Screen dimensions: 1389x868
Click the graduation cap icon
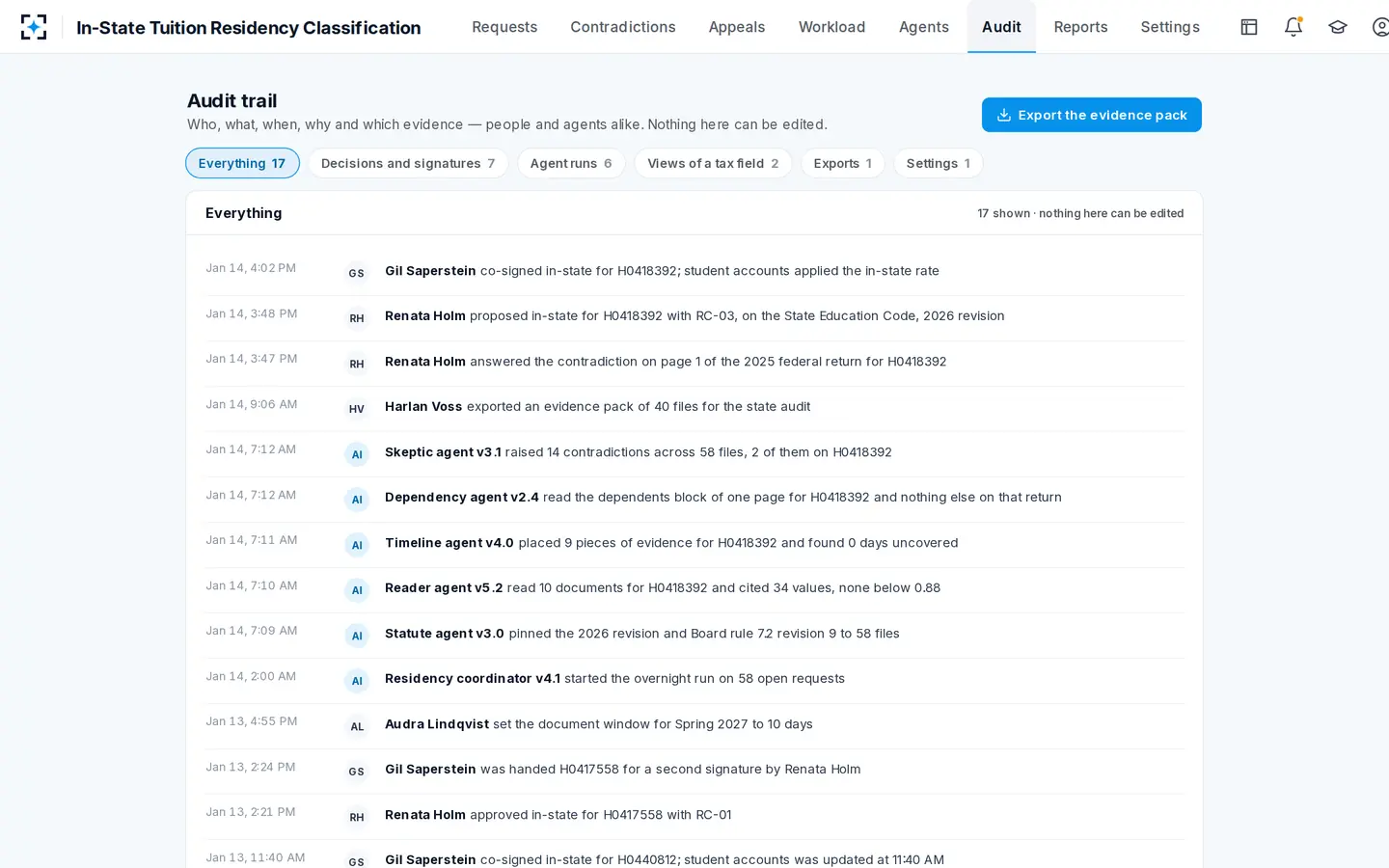pos(1338,27)
